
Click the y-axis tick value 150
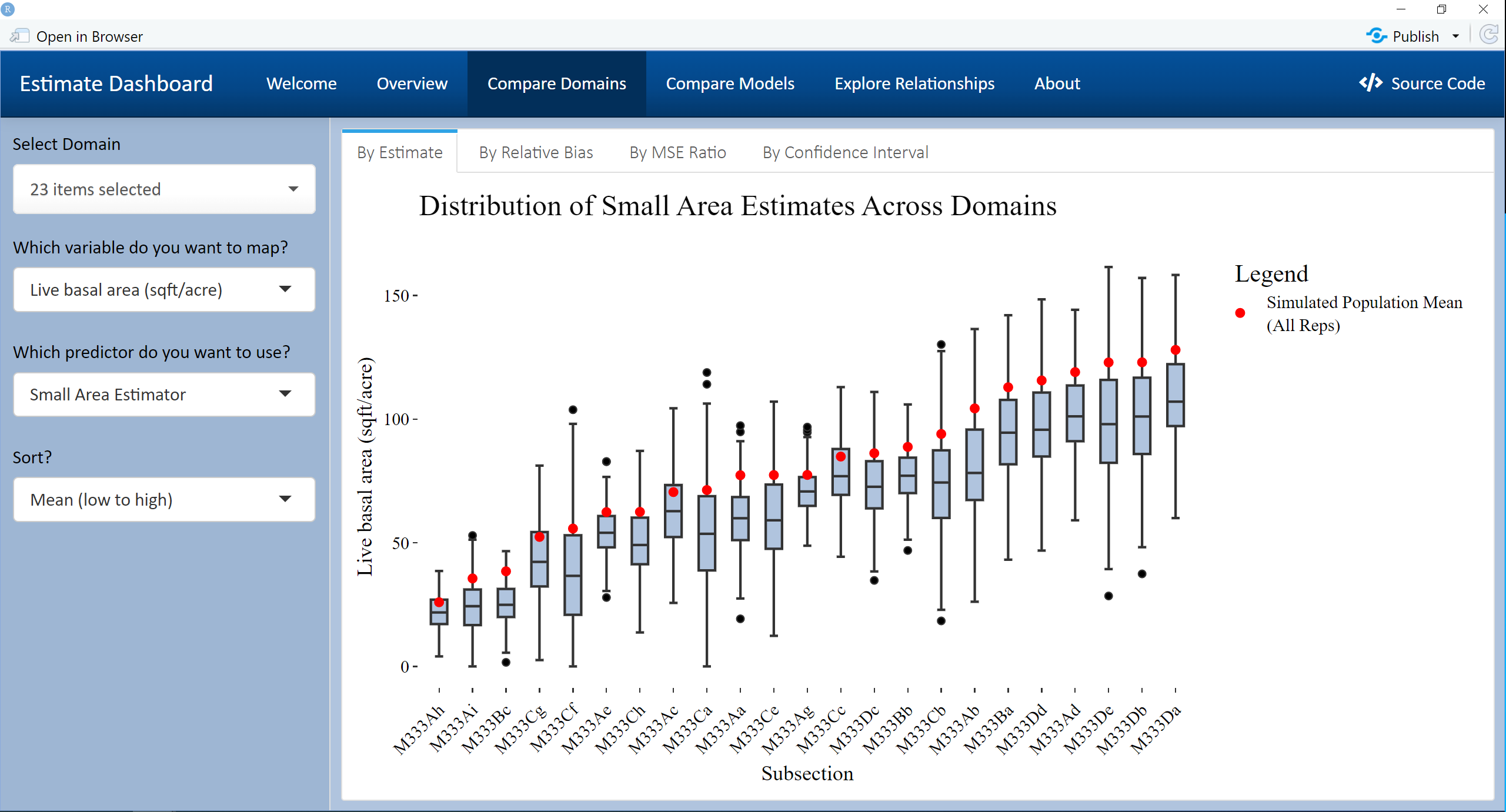396,296
